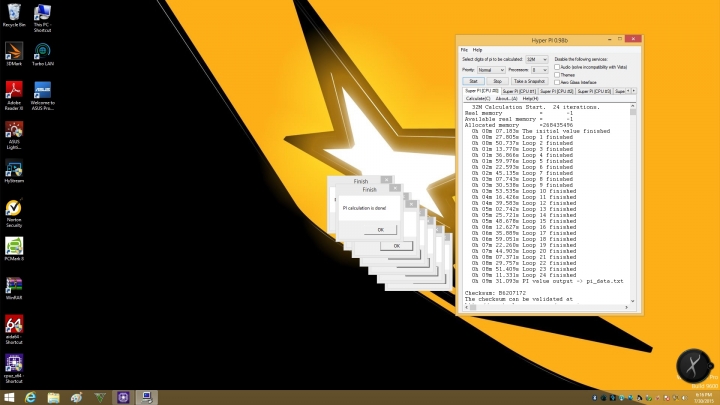This screenshot has width=720, height=405.
Task: Open PCMark 8 desktop icon
Action: point(14,249)
